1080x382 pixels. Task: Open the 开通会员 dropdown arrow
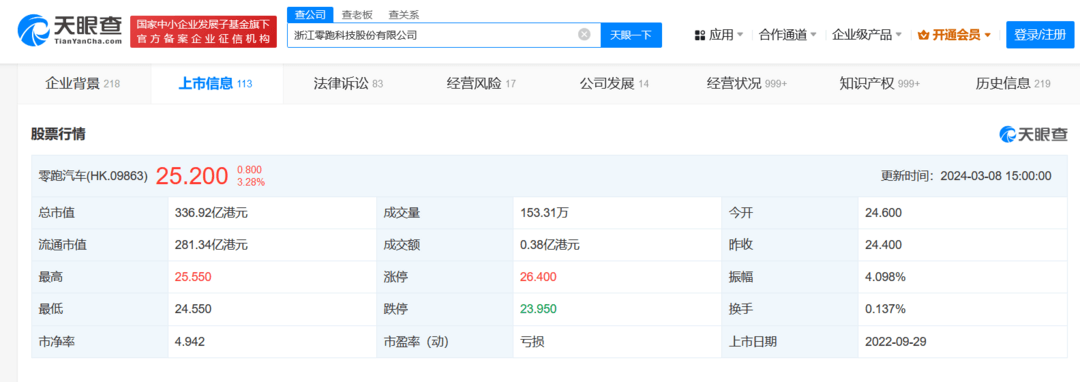[988, 35]
